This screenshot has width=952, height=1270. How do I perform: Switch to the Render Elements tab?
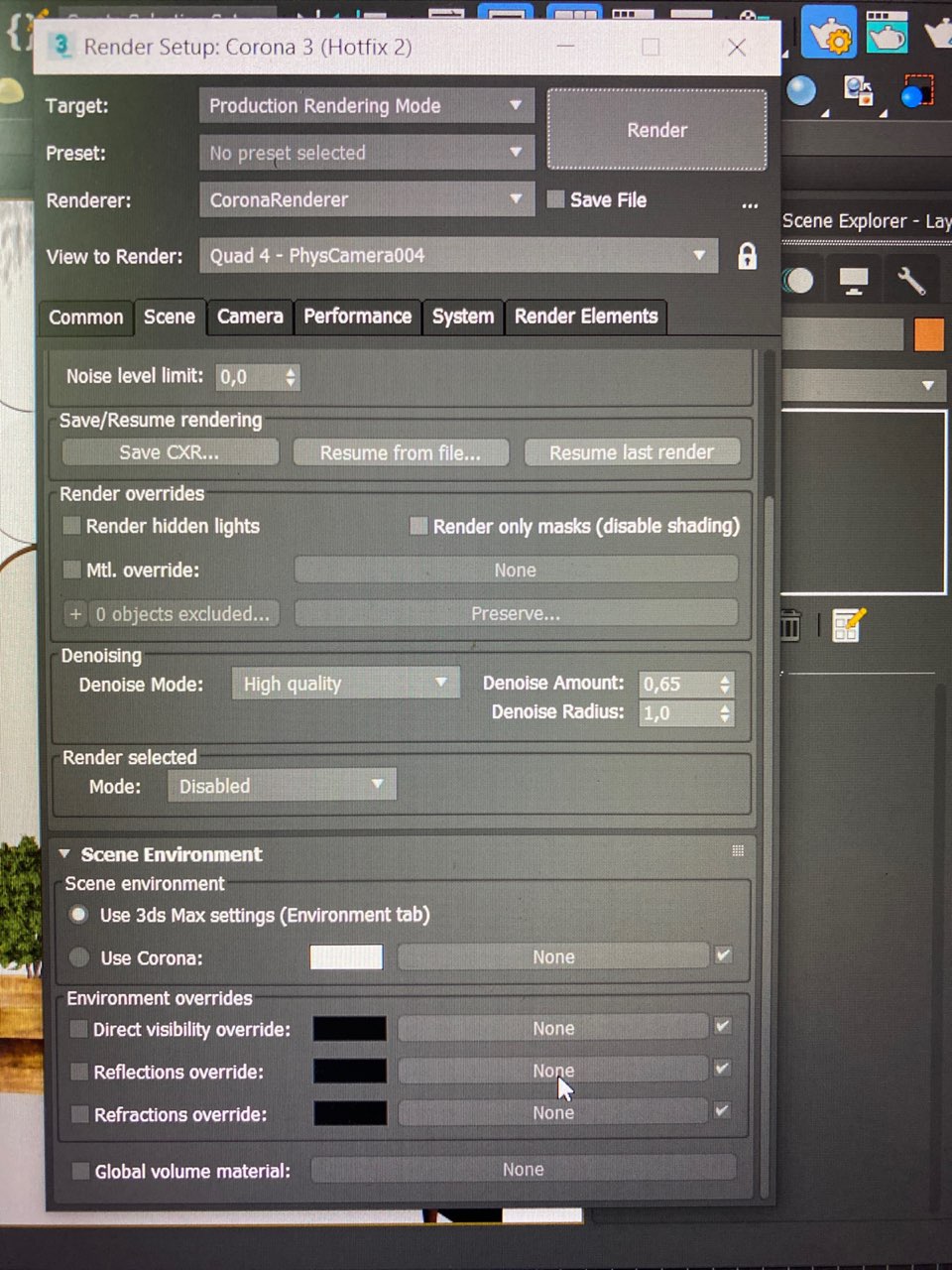(x=585, y=317)
